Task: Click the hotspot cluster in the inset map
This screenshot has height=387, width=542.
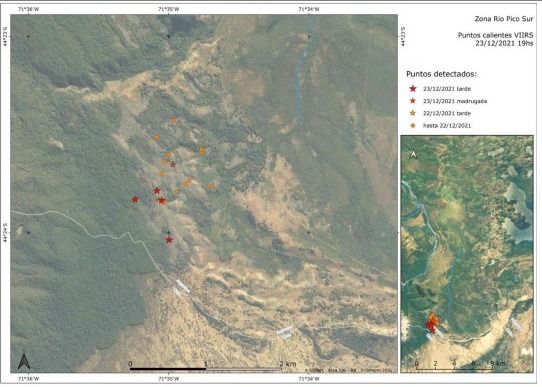Action: click(432, 323)
